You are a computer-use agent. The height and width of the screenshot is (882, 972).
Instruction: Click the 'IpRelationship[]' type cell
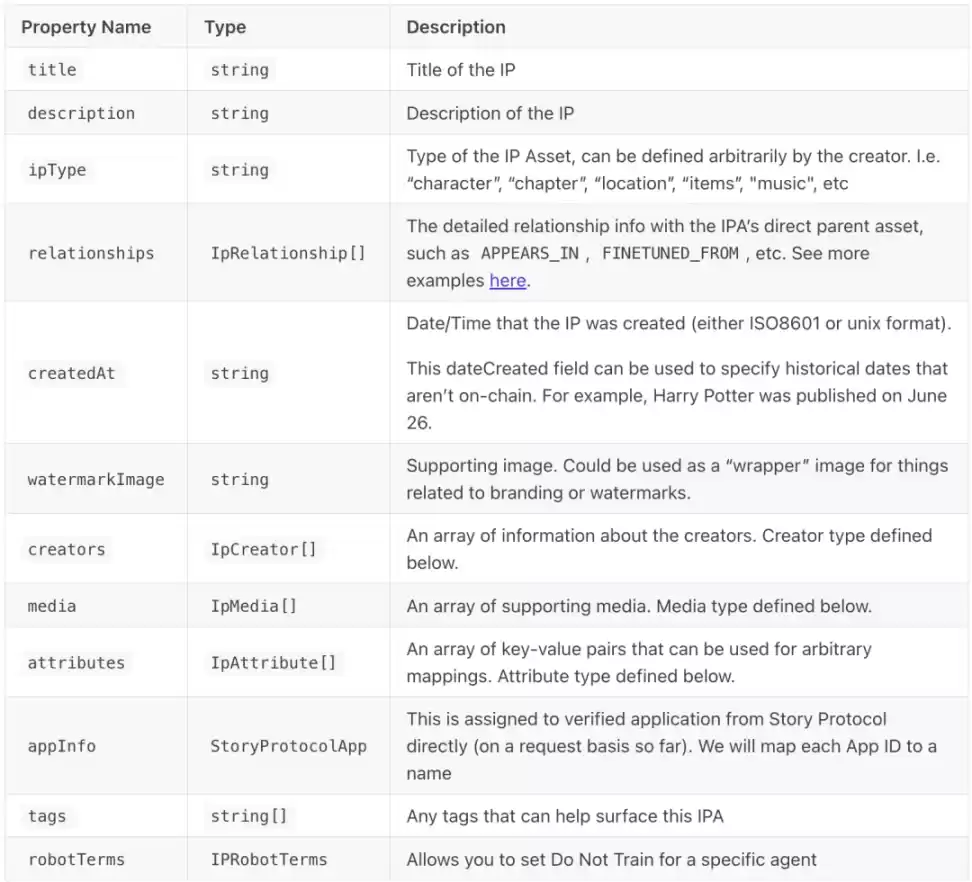(288, 253)
